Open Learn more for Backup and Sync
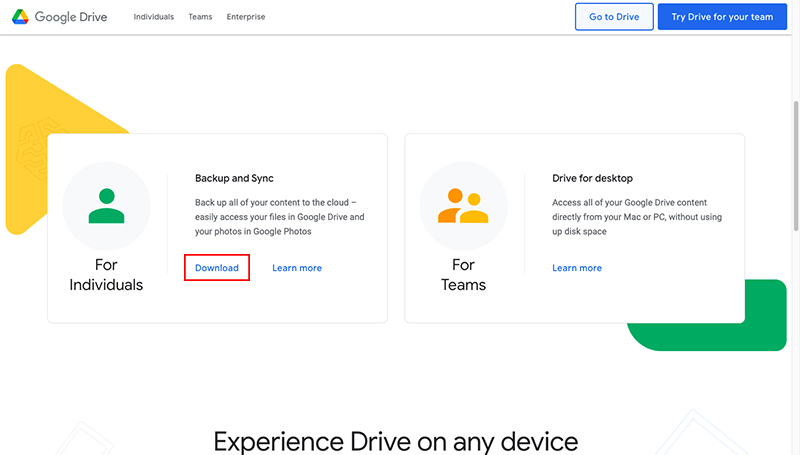 click(x=297, y=268)
